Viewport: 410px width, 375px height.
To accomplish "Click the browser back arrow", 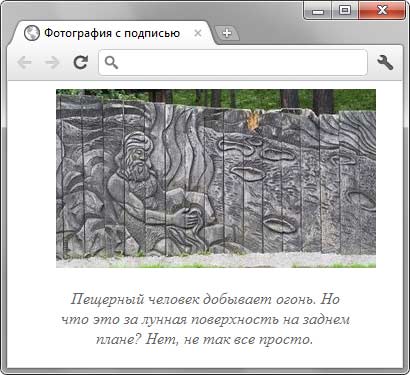I will (24, 62).
